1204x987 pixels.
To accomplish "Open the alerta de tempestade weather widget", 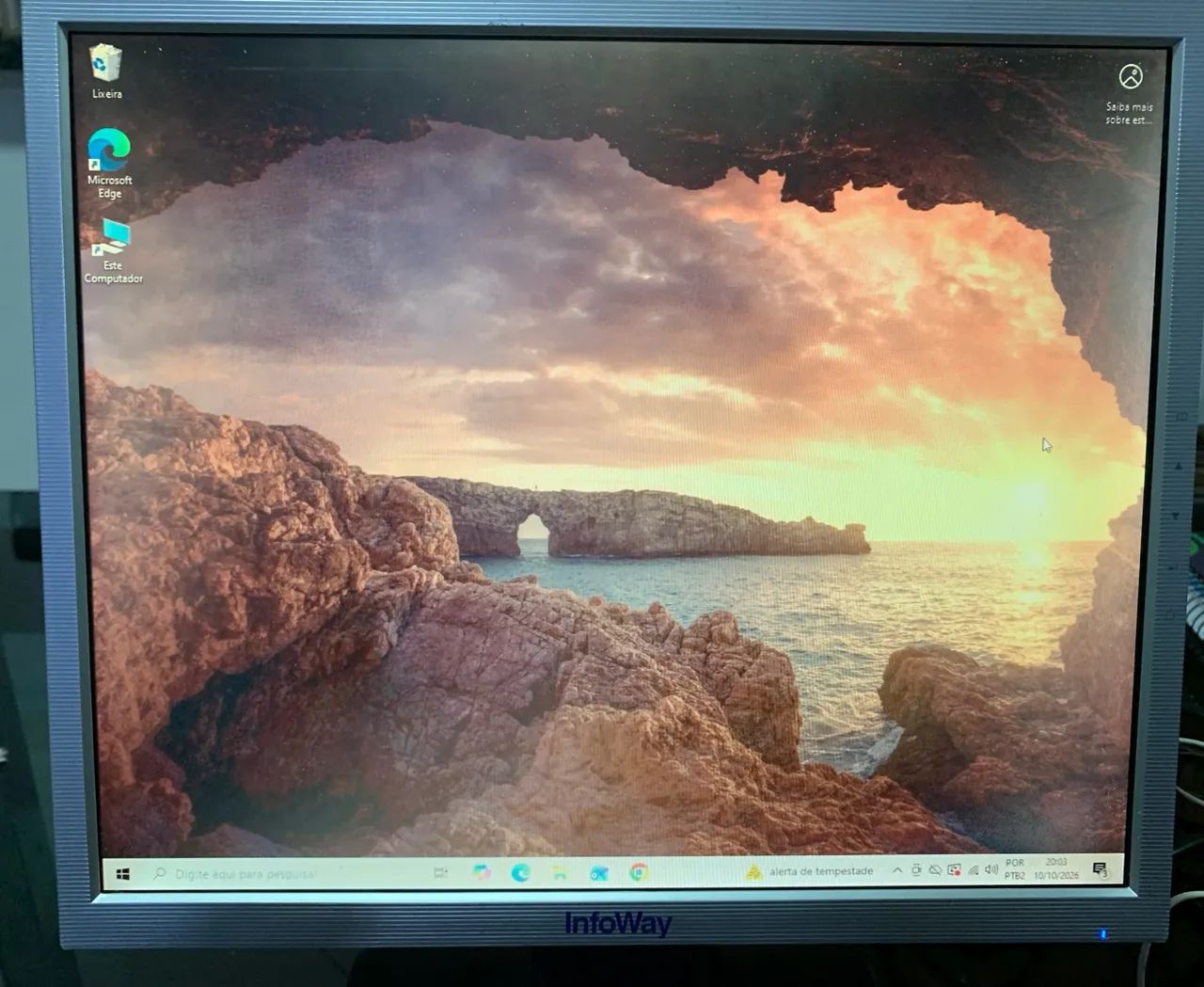I will pos(809,872).
